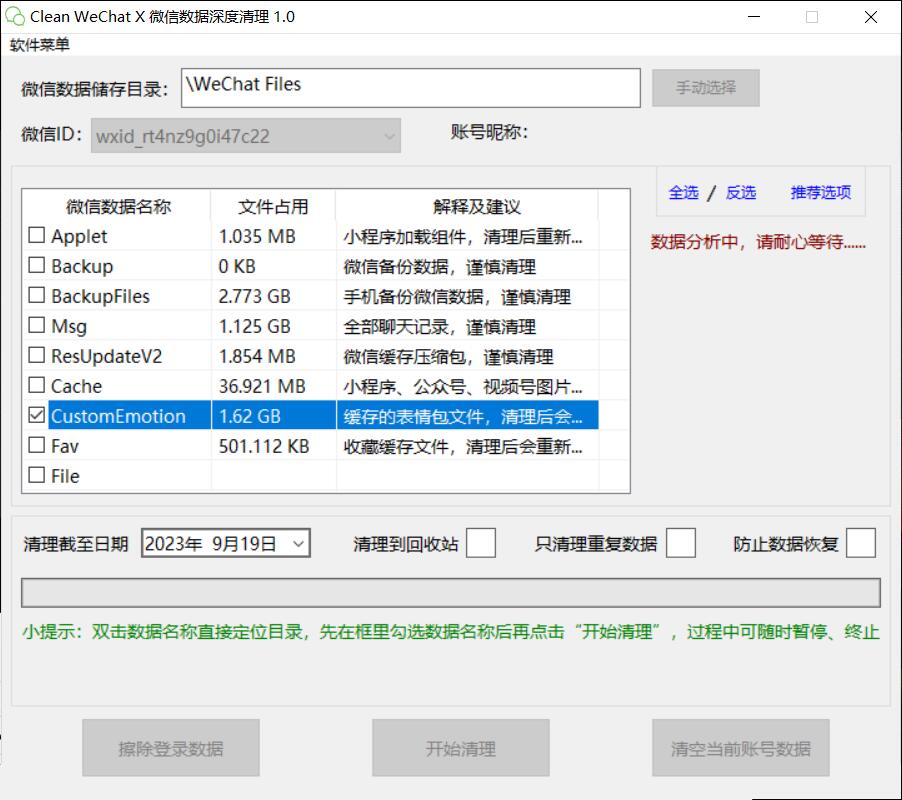Click the 推荐选项 link
Viewport: 902px width, 800px height.
click(820, 193)
